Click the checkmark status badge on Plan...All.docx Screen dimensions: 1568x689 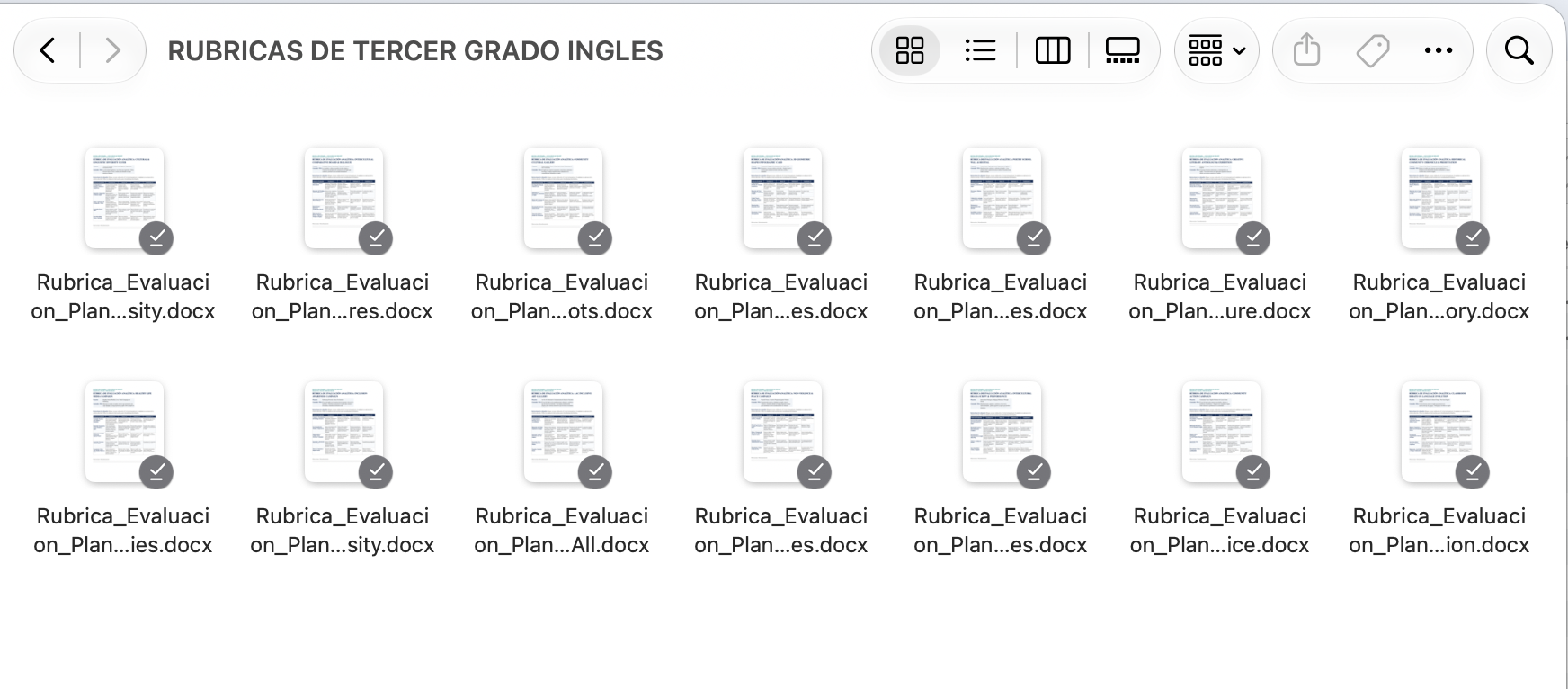(x=595, y=472)
